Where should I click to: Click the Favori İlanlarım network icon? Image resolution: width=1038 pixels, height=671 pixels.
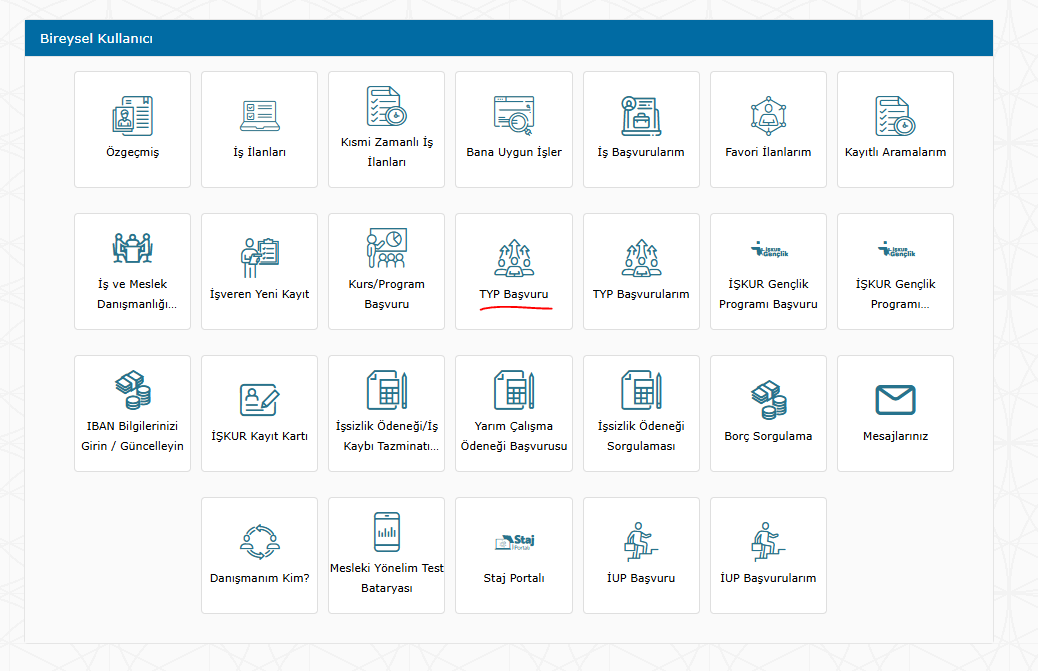click(x=768, y=116)
